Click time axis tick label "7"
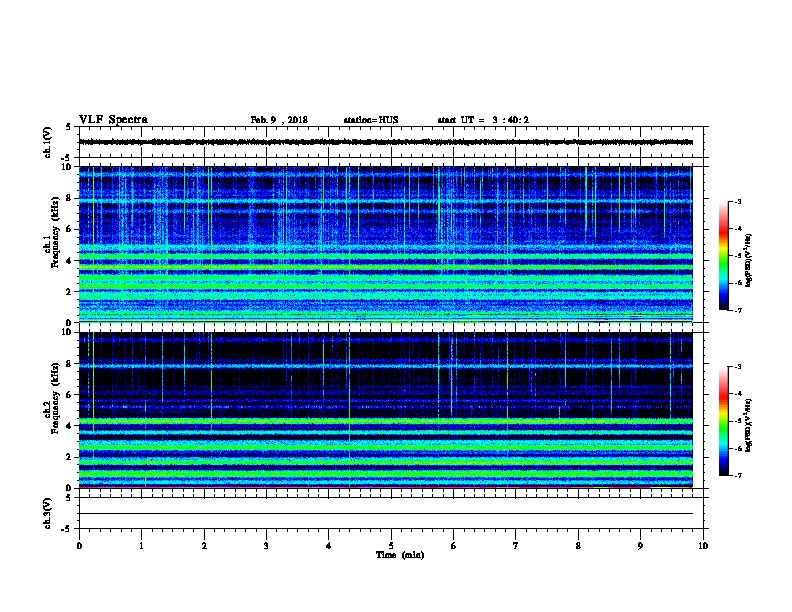This screenshot has width=792, height=612. click(516, 546)
